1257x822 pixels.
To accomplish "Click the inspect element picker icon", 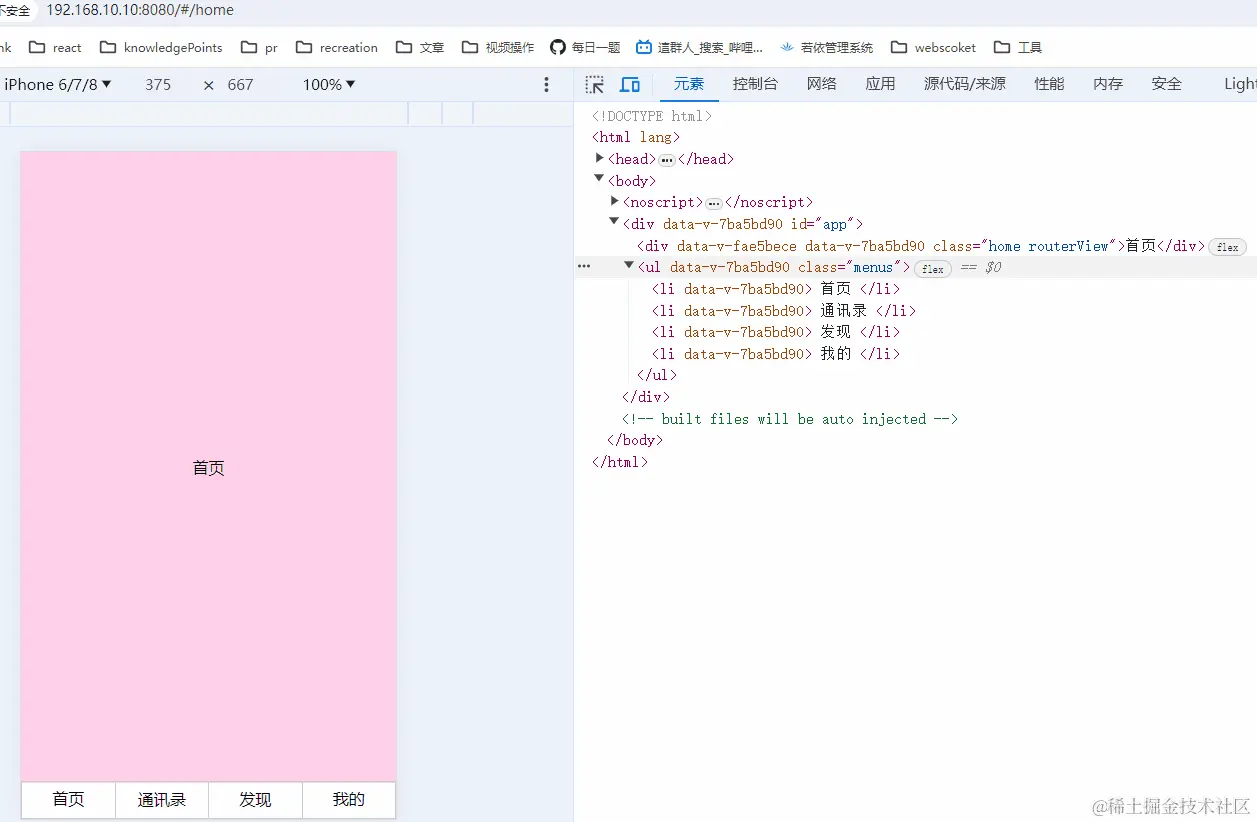I will click(x=595, y=85).
